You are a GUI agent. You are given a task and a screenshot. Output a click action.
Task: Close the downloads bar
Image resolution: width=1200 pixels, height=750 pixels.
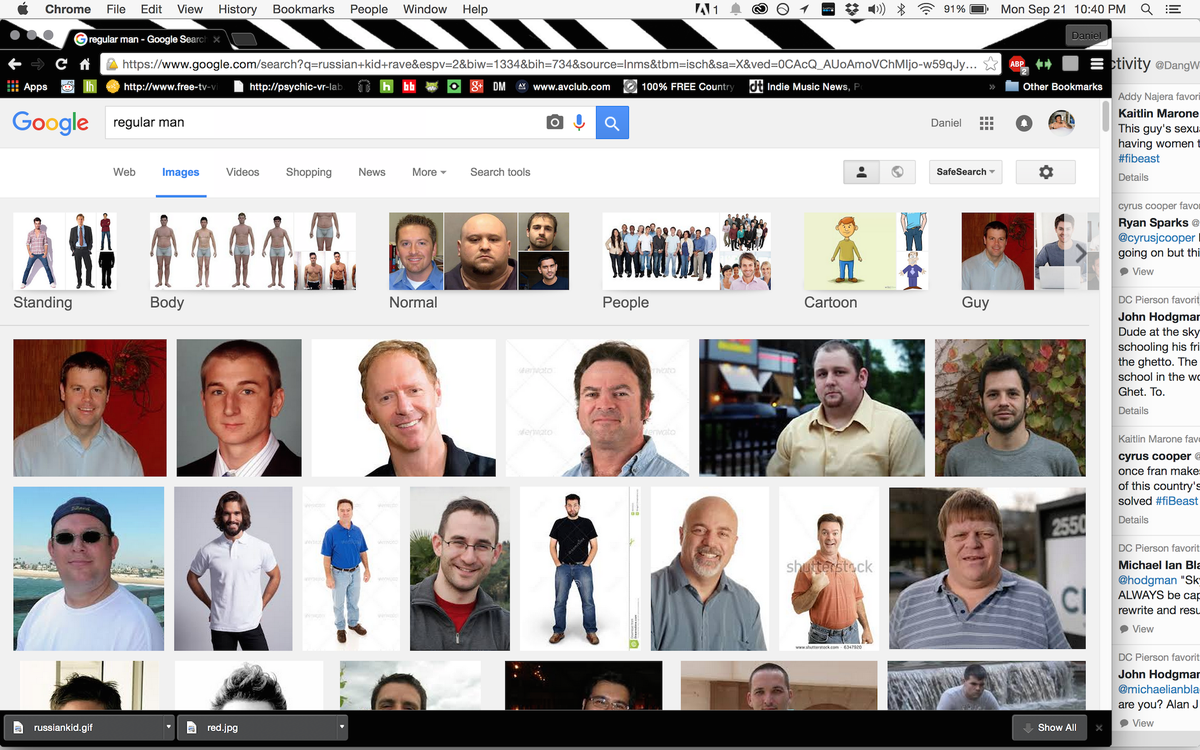(1099, 728)
